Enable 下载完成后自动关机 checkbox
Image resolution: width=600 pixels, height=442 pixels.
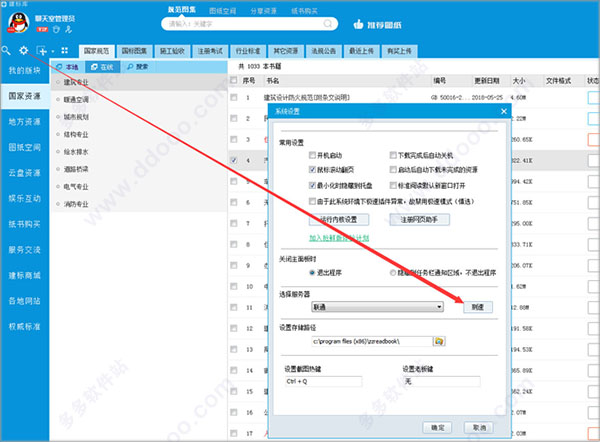pyautogui.click(x=393, y=155)
